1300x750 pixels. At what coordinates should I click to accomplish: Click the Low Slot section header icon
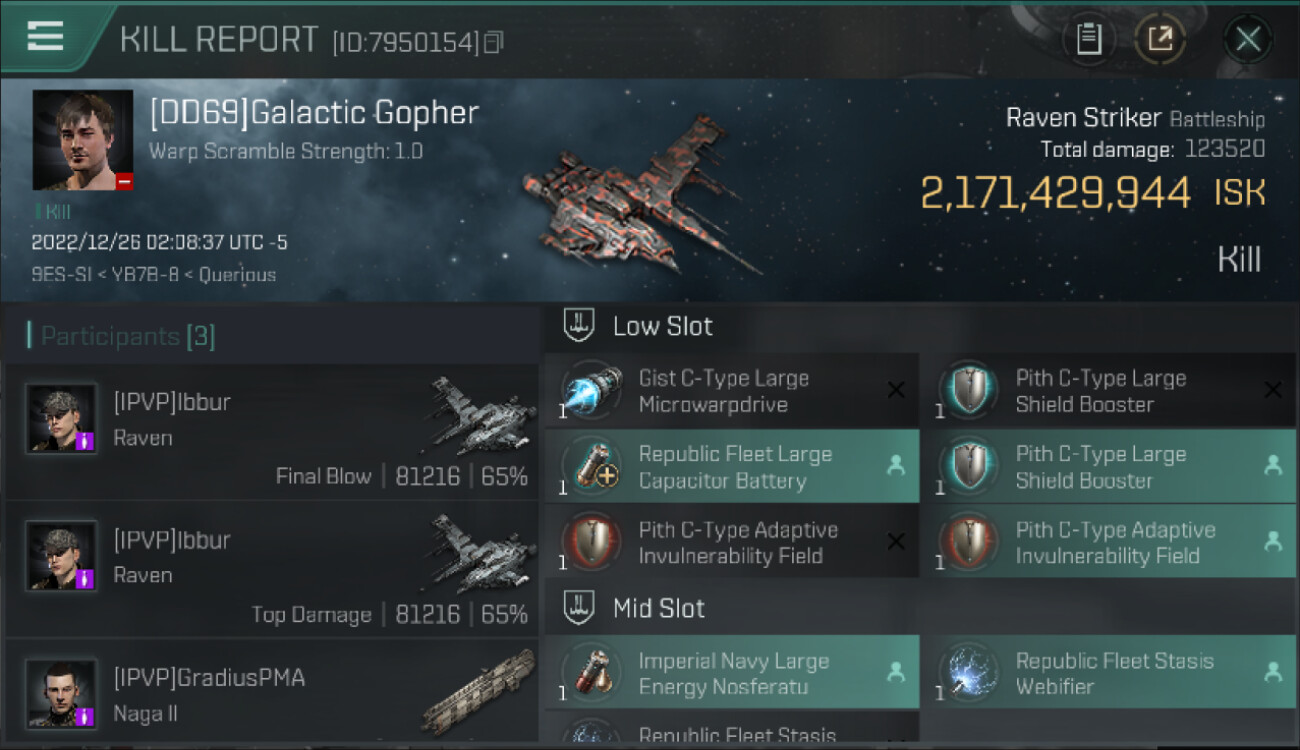580,325
